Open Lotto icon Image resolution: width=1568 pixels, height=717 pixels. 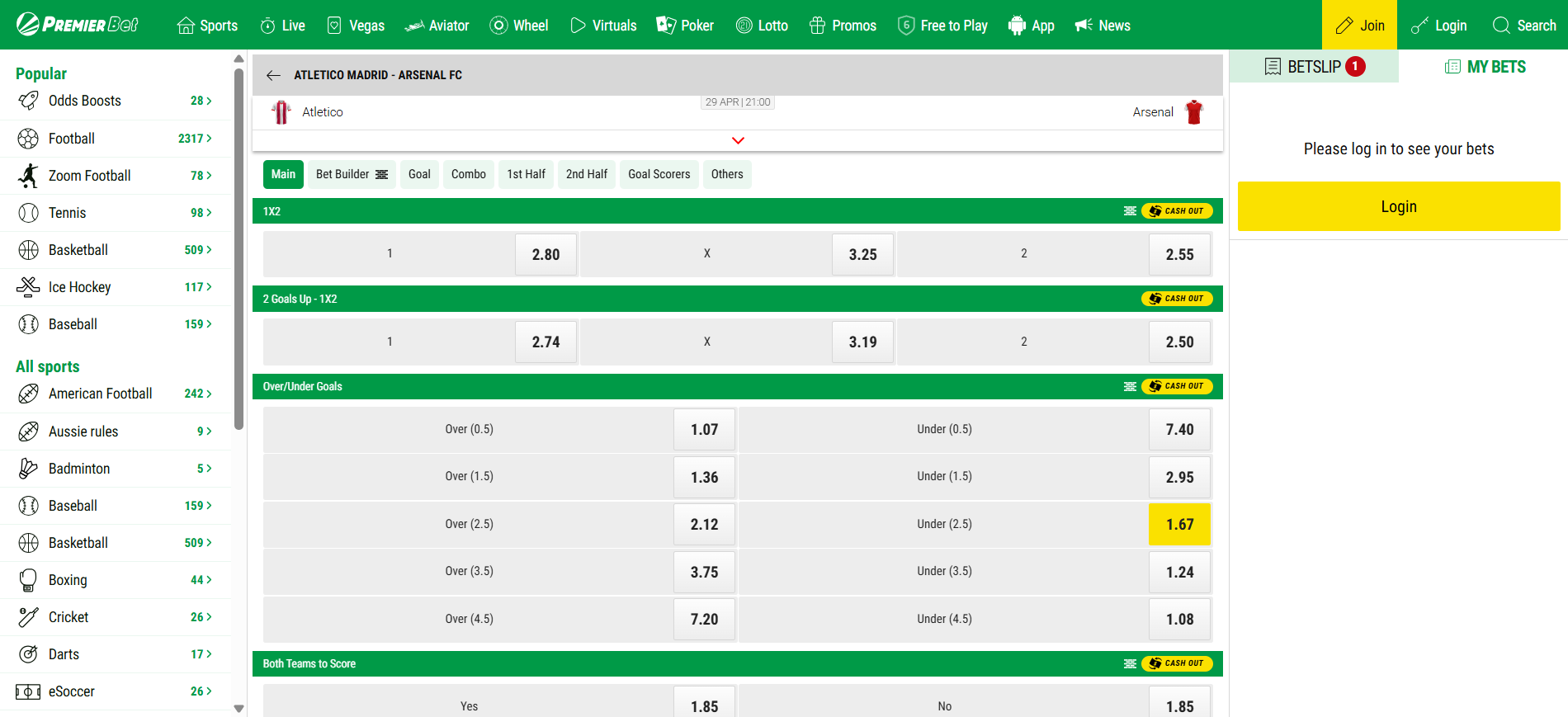click(x=744, y=26)
